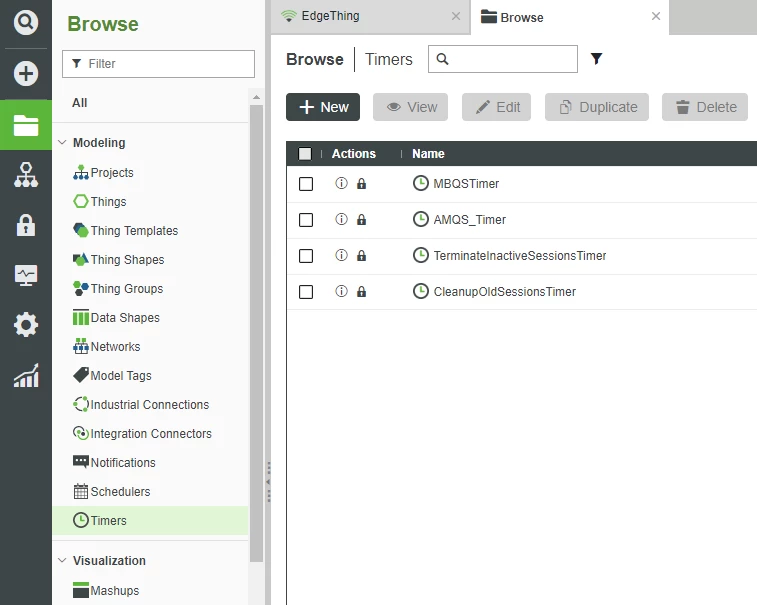Check the AMQS_Timer row checkbox
The height and width of the screenshot is (605, 757).
click(306, 220)
